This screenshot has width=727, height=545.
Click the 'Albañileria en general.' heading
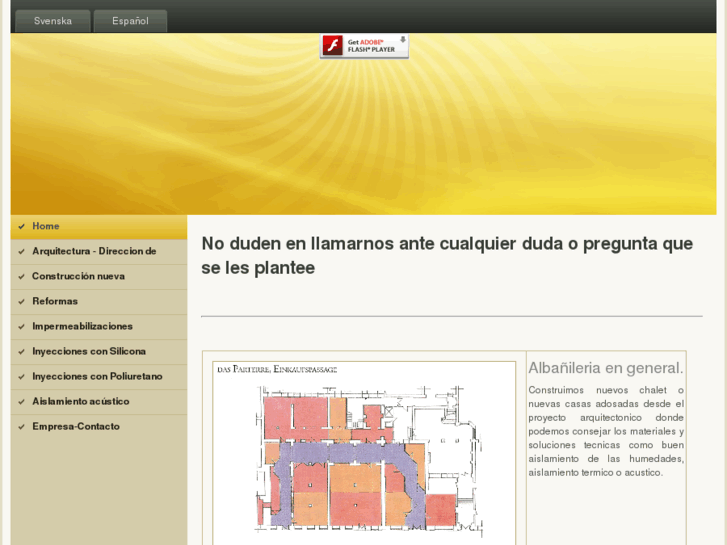[x=606, y=368]
